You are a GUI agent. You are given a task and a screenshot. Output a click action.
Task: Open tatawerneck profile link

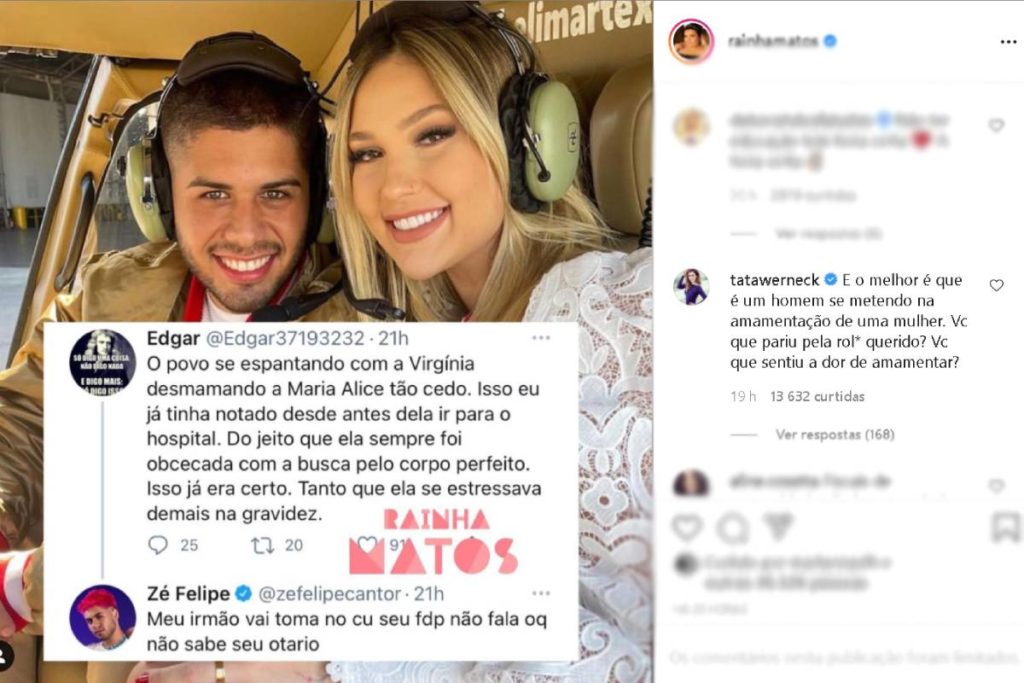[775, 280]
